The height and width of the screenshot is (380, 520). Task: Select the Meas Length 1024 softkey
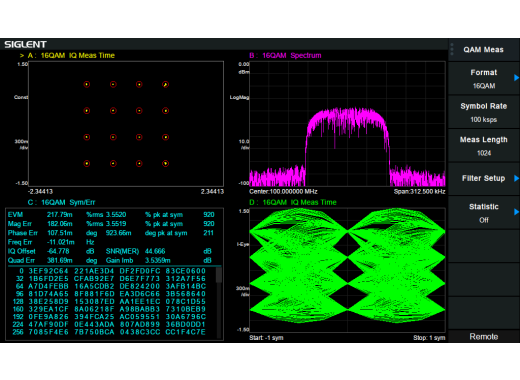[x=484, y=146]
